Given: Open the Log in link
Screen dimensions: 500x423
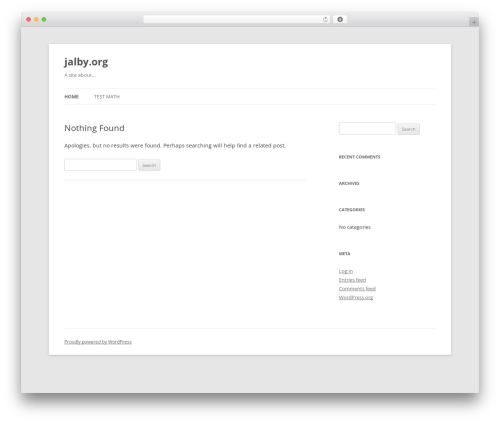Looking at the screenshot, I should (x=346, y=271).
